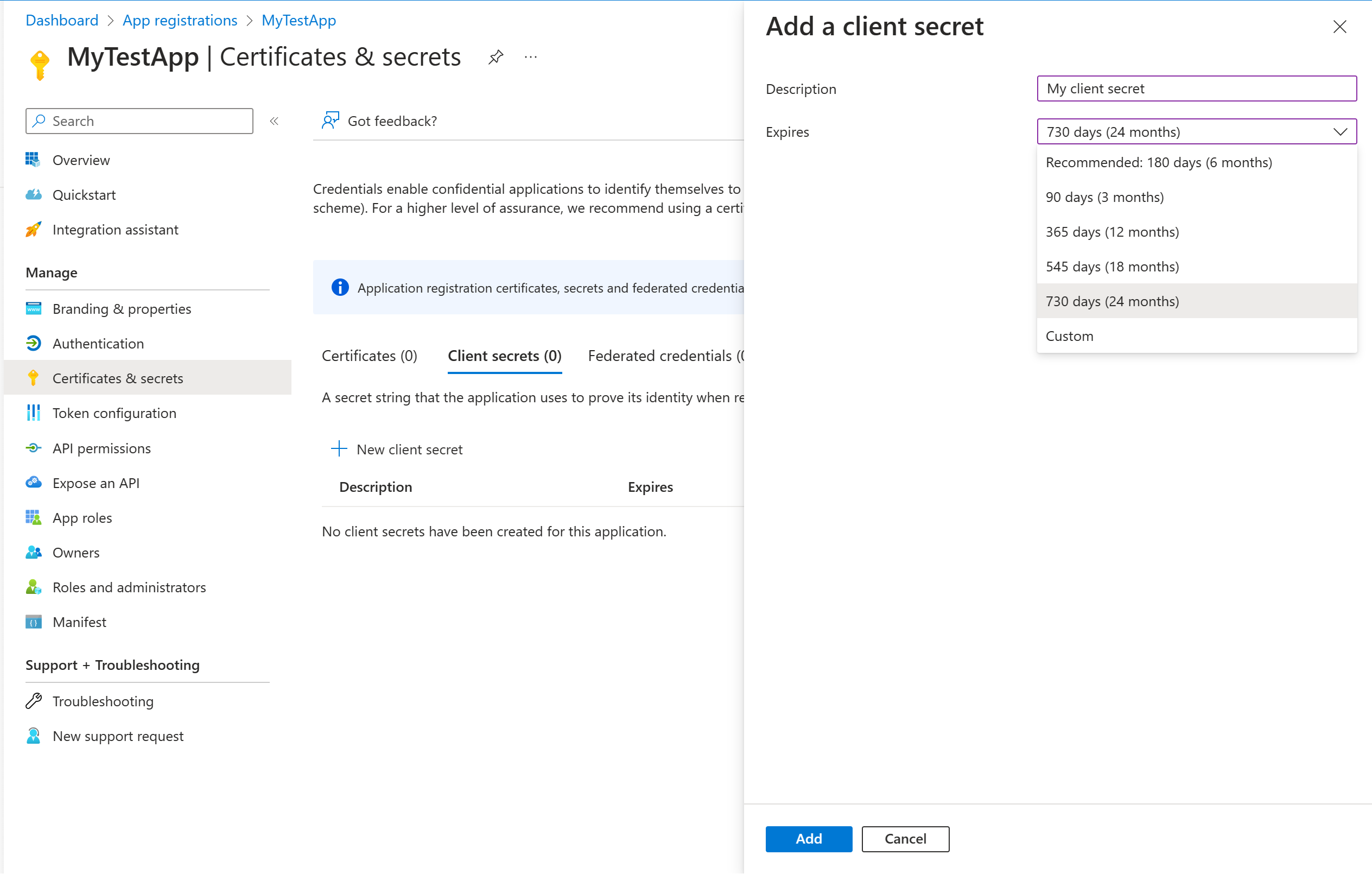The width and height of the screenshot is (1372, 874).
Task: Click the Certificates & secrets key icon in sidebar
Action: pos(33,378)
